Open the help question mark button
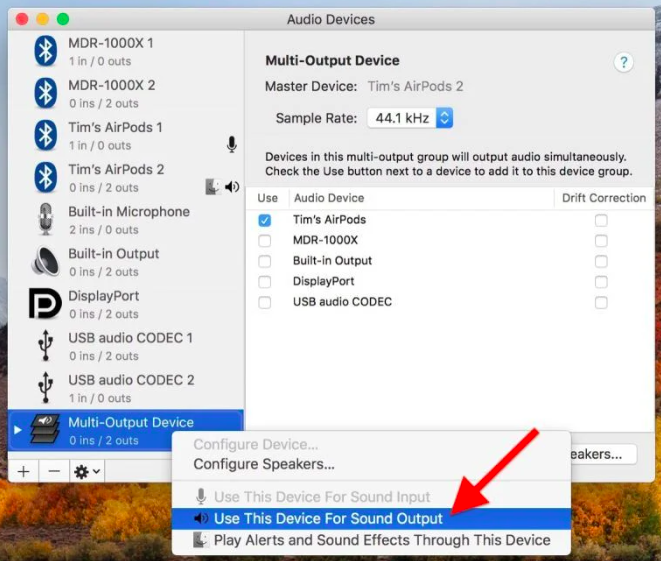The width and height of the screenshot is (661, 561). pyautogui.click(x=623, y=63)
